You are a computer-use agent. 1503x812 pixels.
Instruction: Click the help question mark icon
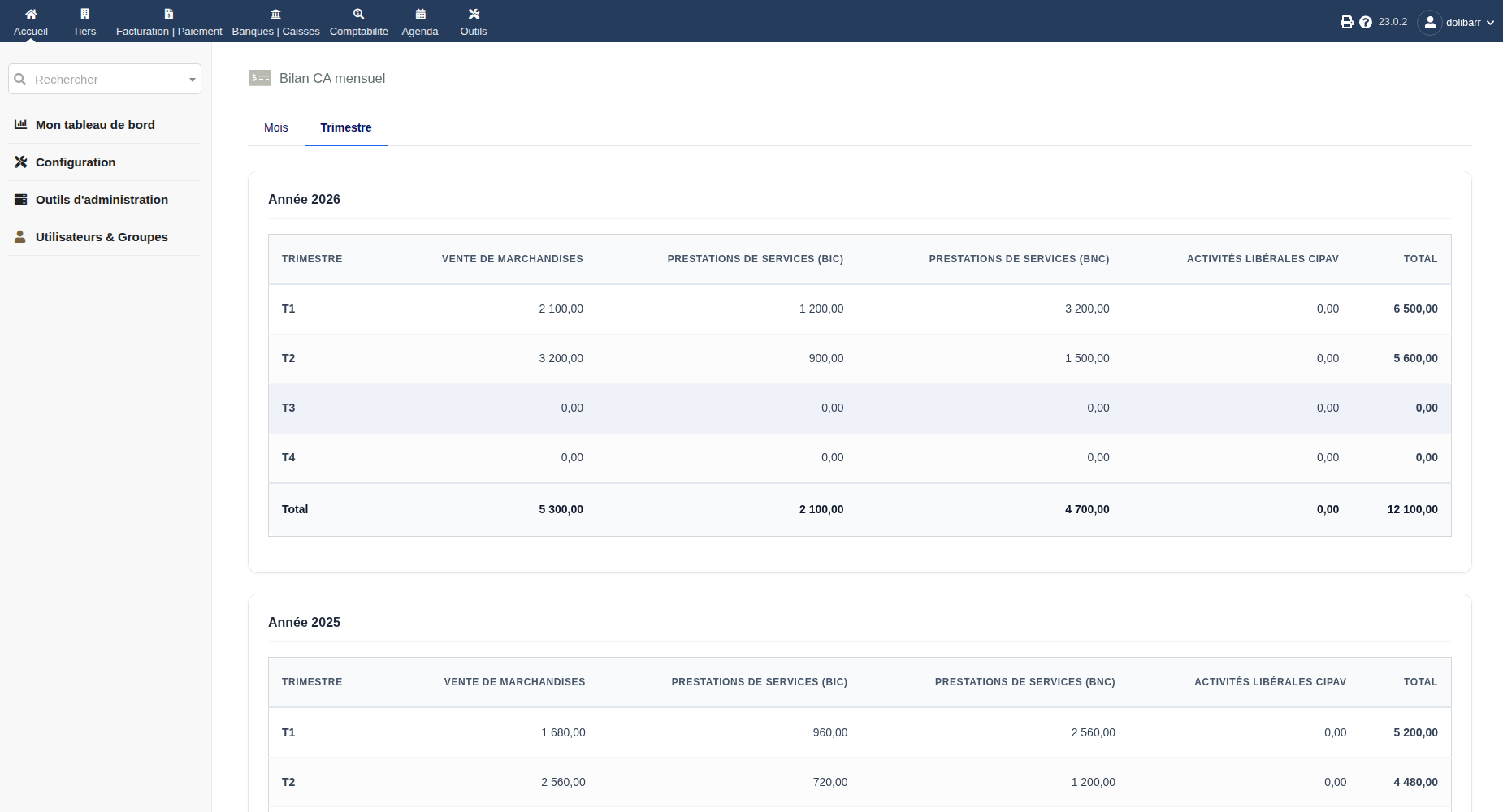tap(1366, 22)
